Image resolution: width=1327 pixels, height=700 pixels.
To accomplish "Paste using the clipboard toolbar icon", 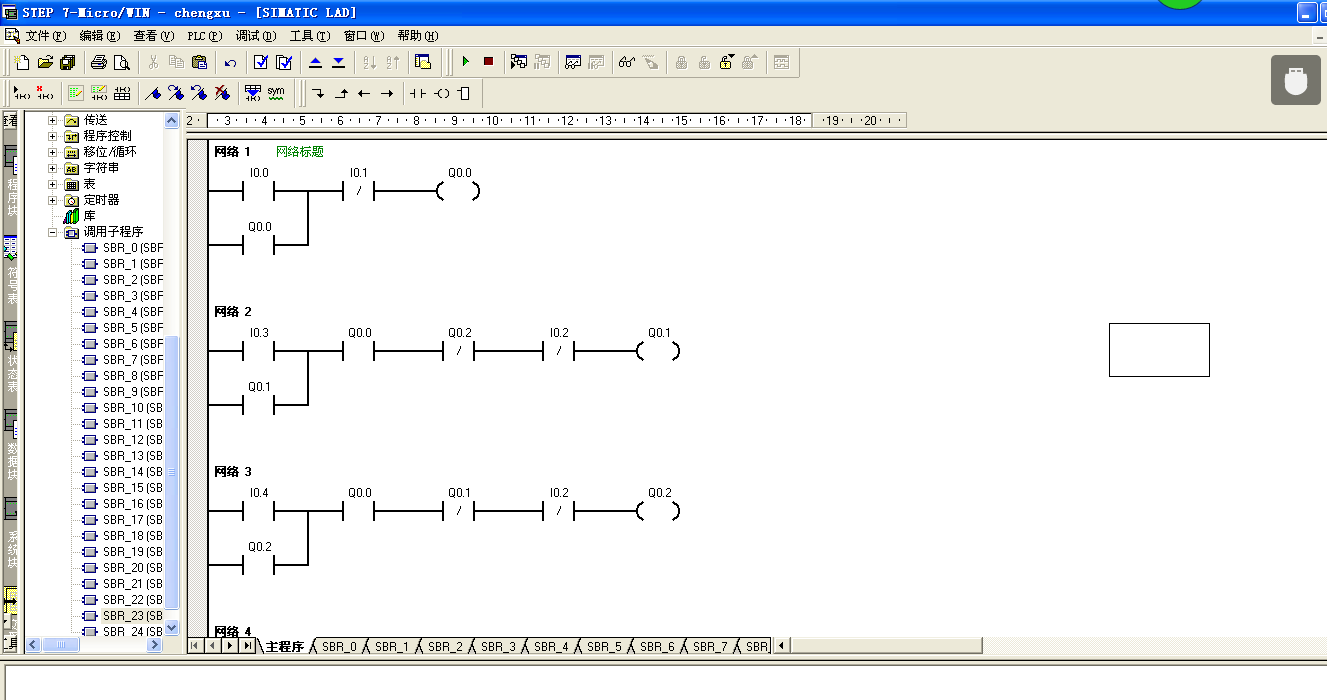I will [x=199, y=62].
